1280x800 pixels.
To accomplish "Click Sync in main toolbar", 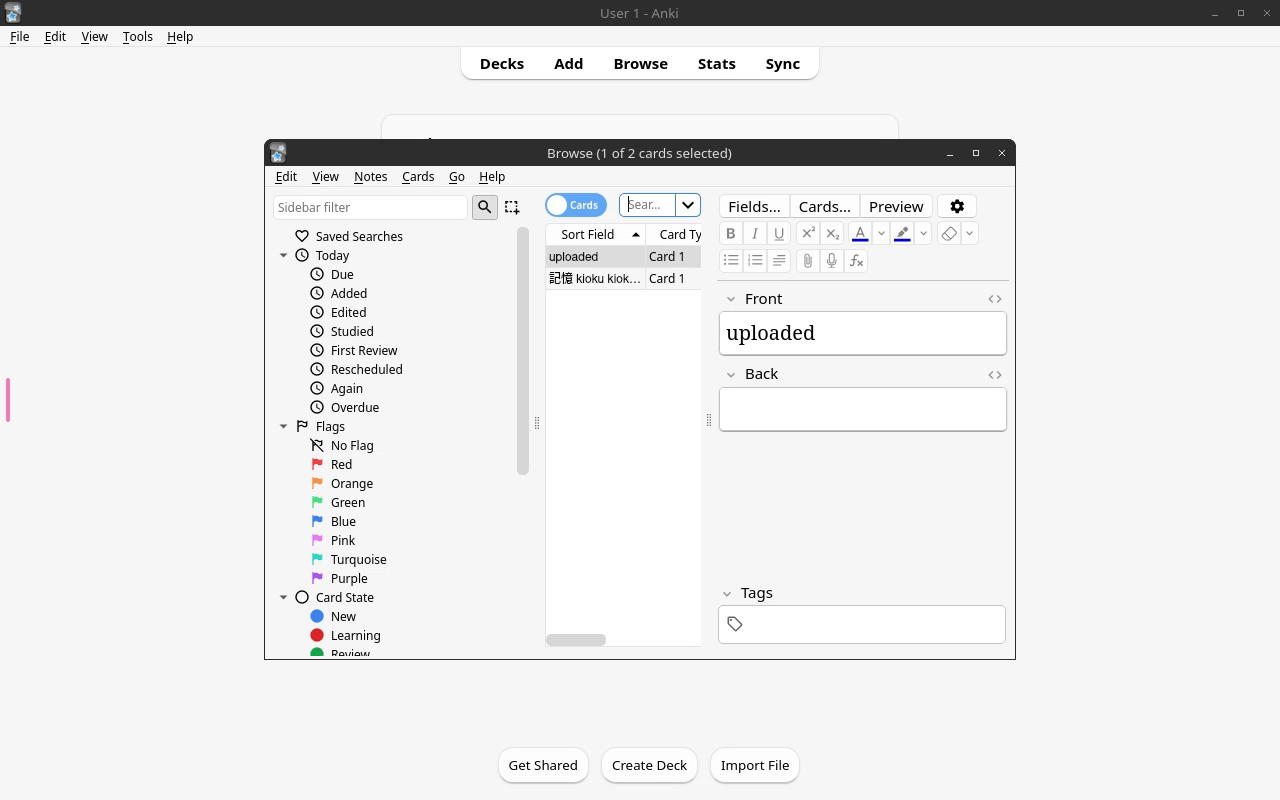I will point(783,63).
